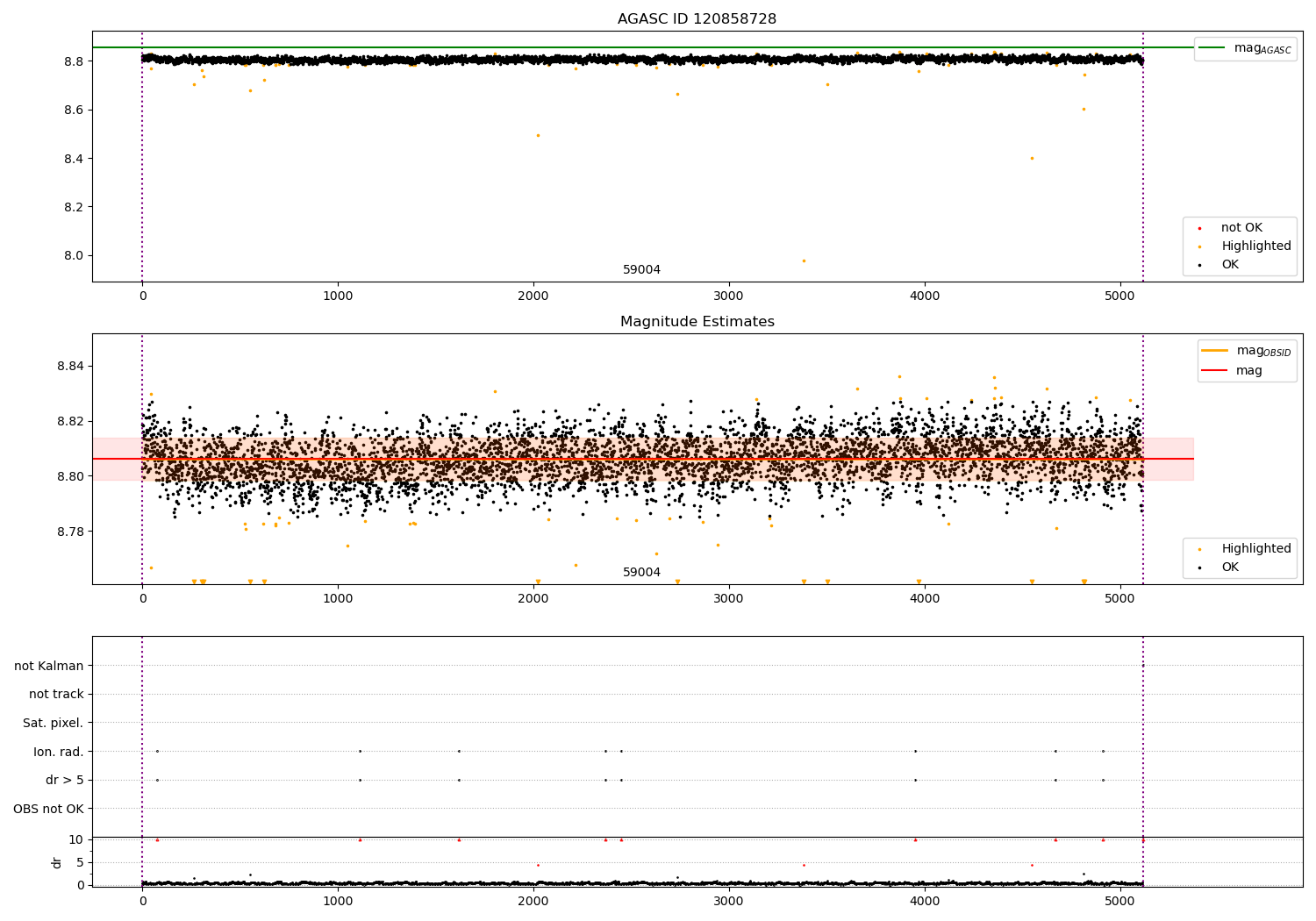Click the "not track" row label

(56, 695)
